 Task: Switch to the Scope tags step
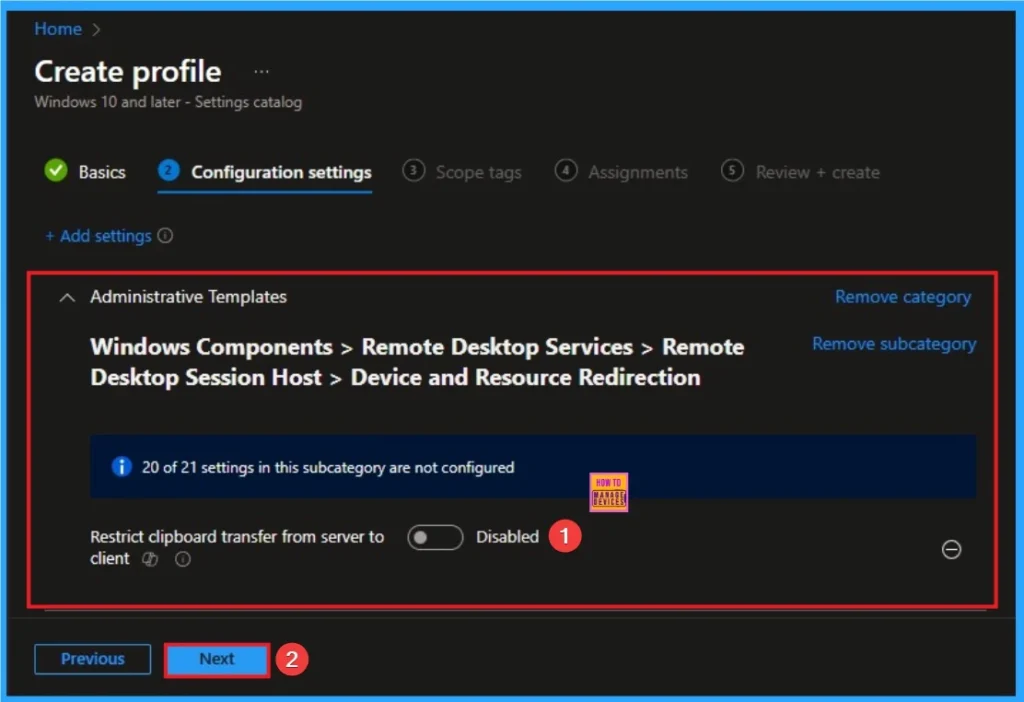tap(477, 171)
